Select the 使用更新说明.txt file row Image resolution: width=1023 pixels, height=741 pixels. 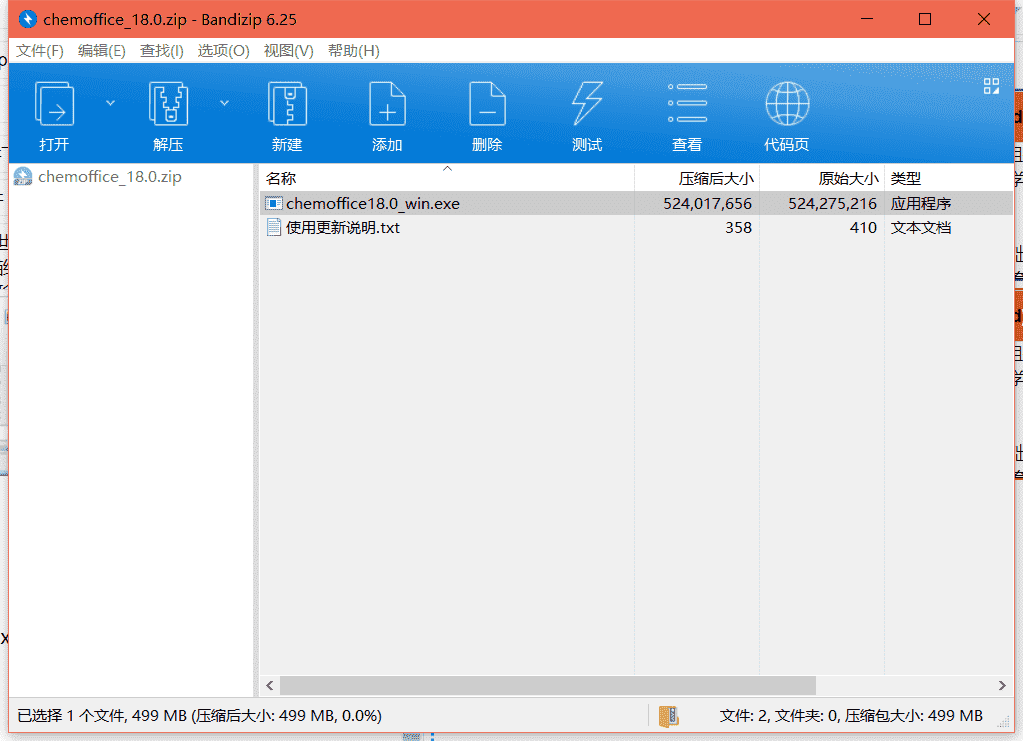pyautogui.click(x=636, y=228)
